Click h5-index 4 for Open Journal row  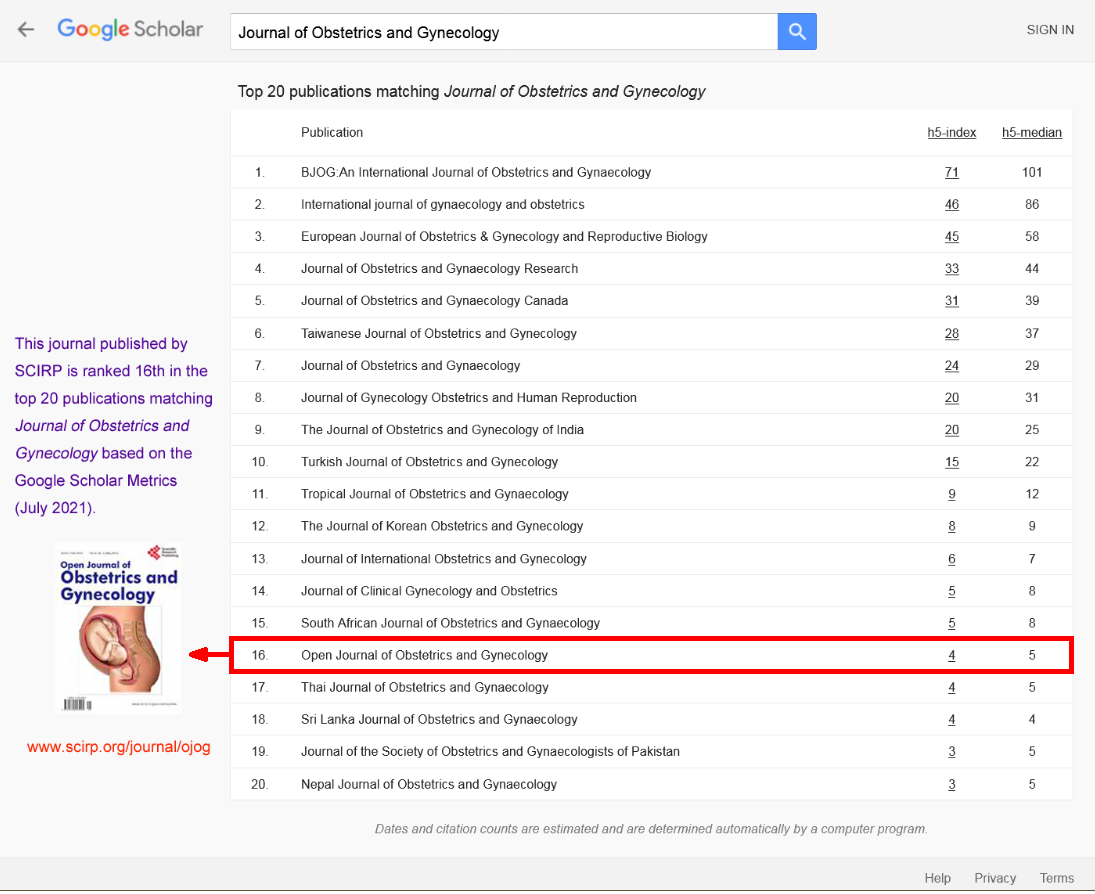[952, 656]
